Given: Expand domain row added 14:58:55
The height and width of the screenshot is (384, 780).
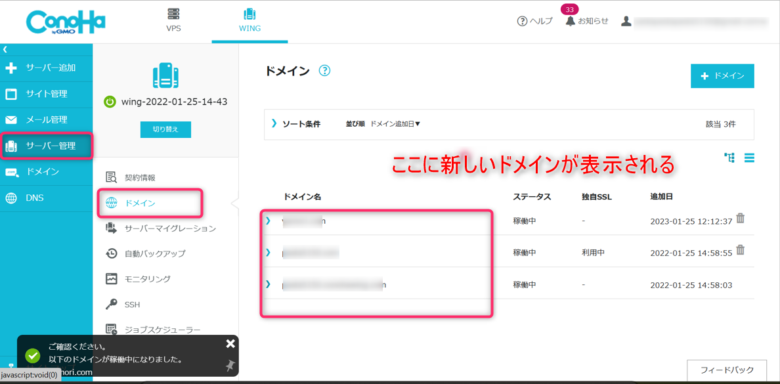Looking at the screenshot, I should coord(268,253).
